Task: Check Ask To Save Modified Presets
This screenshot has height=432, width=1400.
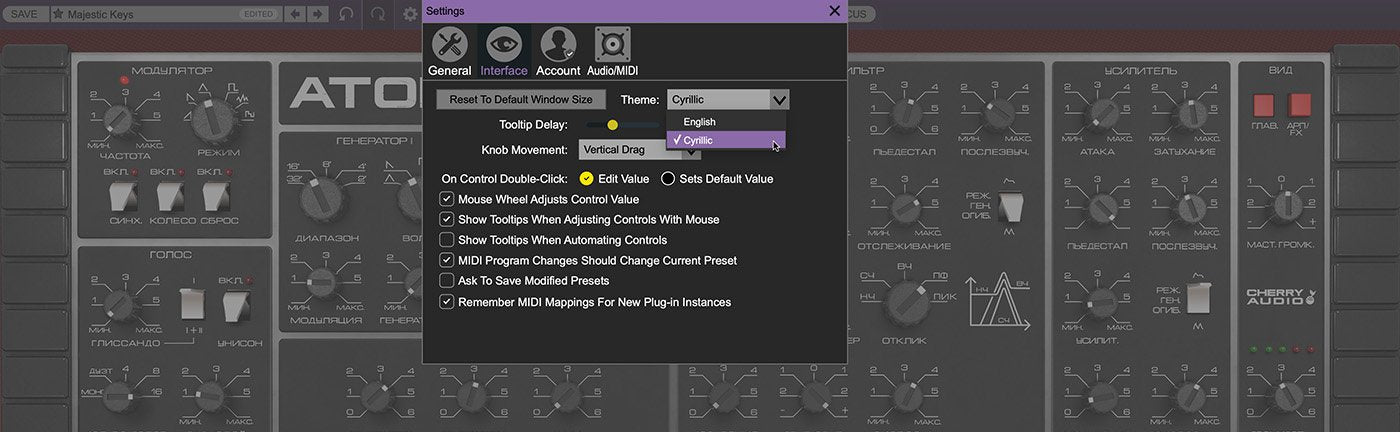Action: coord(447,281)
